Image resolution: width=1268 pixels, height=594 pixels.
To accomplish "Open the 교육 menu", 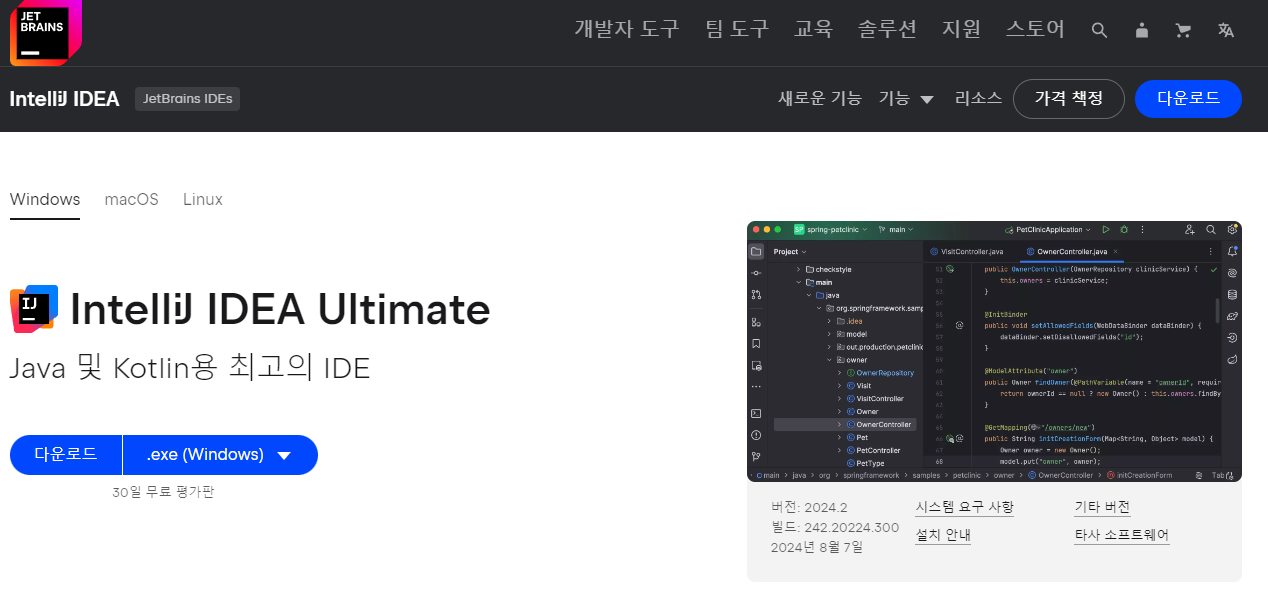I will click(813, 29).
